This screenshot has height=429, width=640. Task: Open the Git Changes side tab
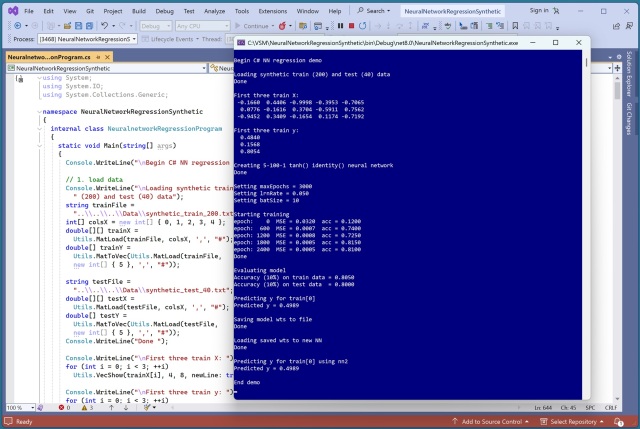[x=629, y=119]
